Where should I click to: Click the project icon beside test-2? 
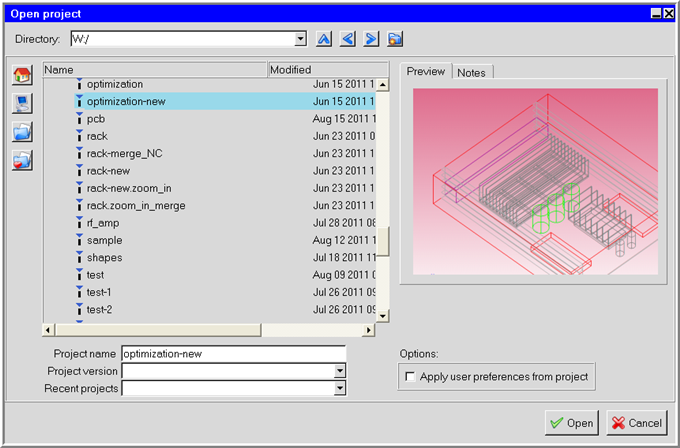pyautogui.click(x=79, y=309)
